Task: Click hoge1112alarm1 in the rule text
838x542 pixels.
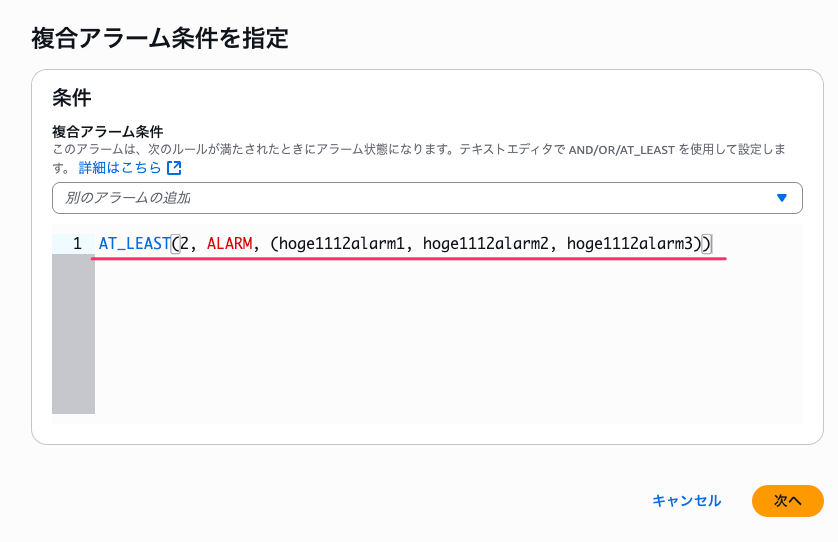Action: [x=342, y=244]
